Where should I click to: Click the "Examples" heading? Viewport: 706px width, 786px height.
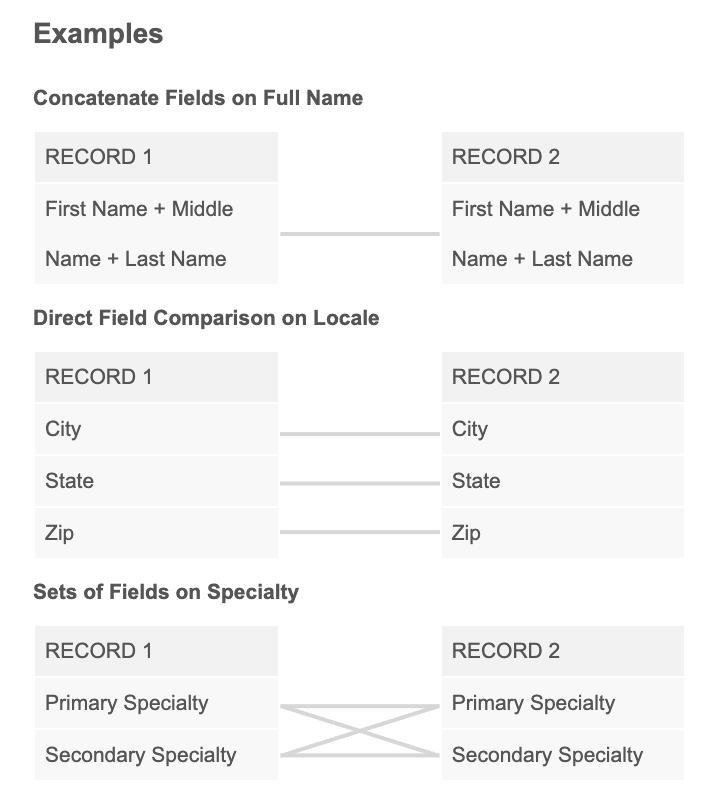click(x=98, y=34)
